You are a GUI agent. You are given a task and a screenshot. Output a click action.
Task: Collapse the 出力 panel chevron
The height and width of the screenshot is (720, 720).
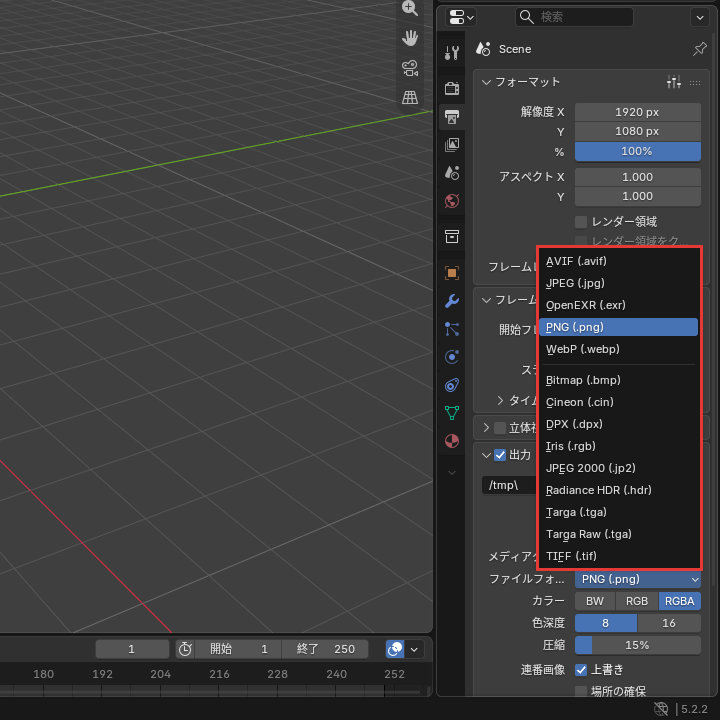pos(486,455)
